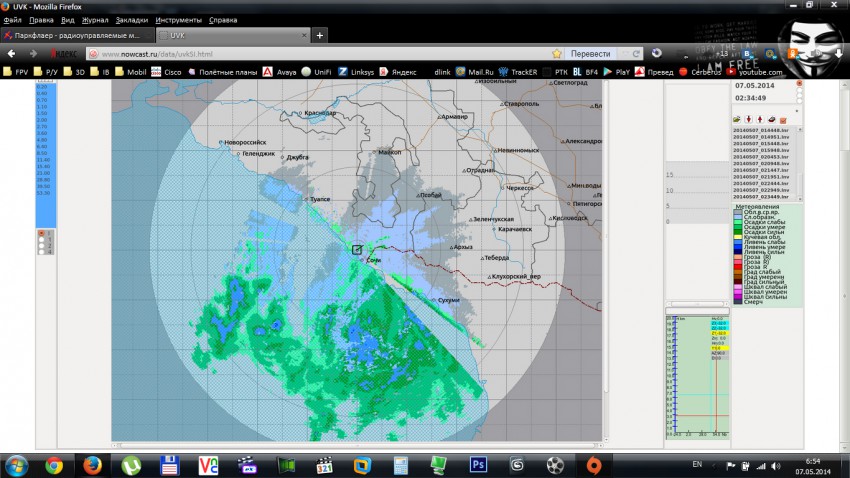Click the Ливень сильн color swatch in legend
The image size is (850, 478).
737,250
